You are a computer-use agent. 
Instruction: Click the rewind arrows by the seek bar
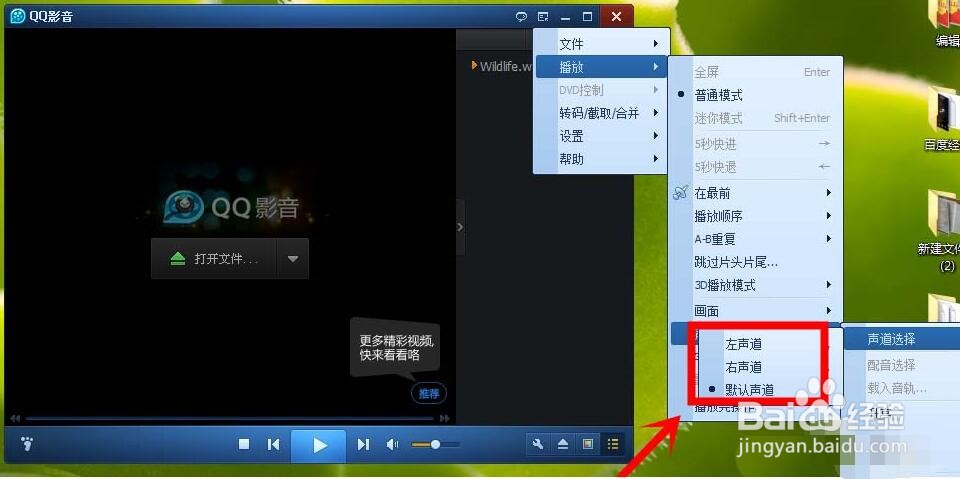[15, 418]
